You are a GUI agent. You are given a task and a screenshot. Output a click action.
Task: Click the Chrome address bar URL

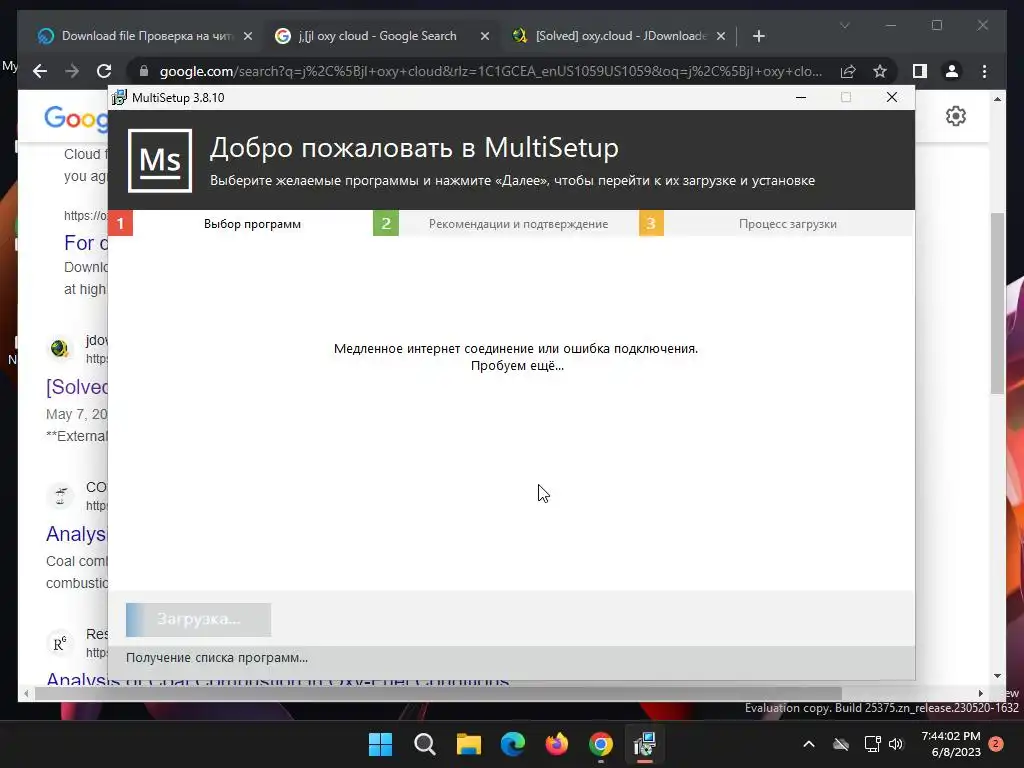point(490,71)
